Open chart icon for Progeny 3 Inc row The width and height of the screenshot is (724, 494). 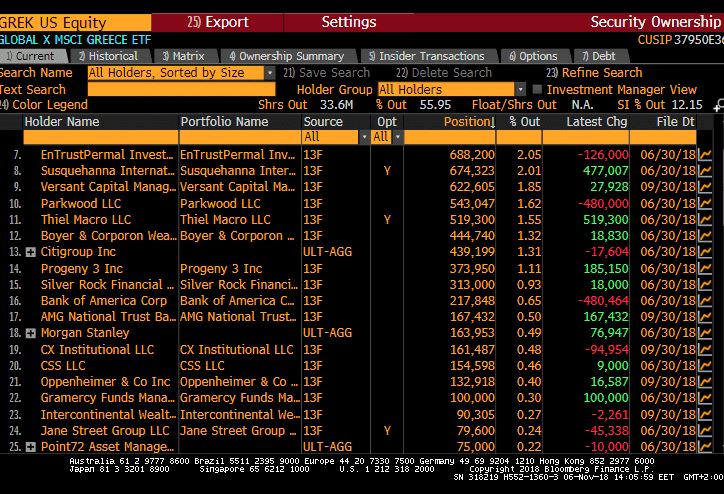[705, 269]
